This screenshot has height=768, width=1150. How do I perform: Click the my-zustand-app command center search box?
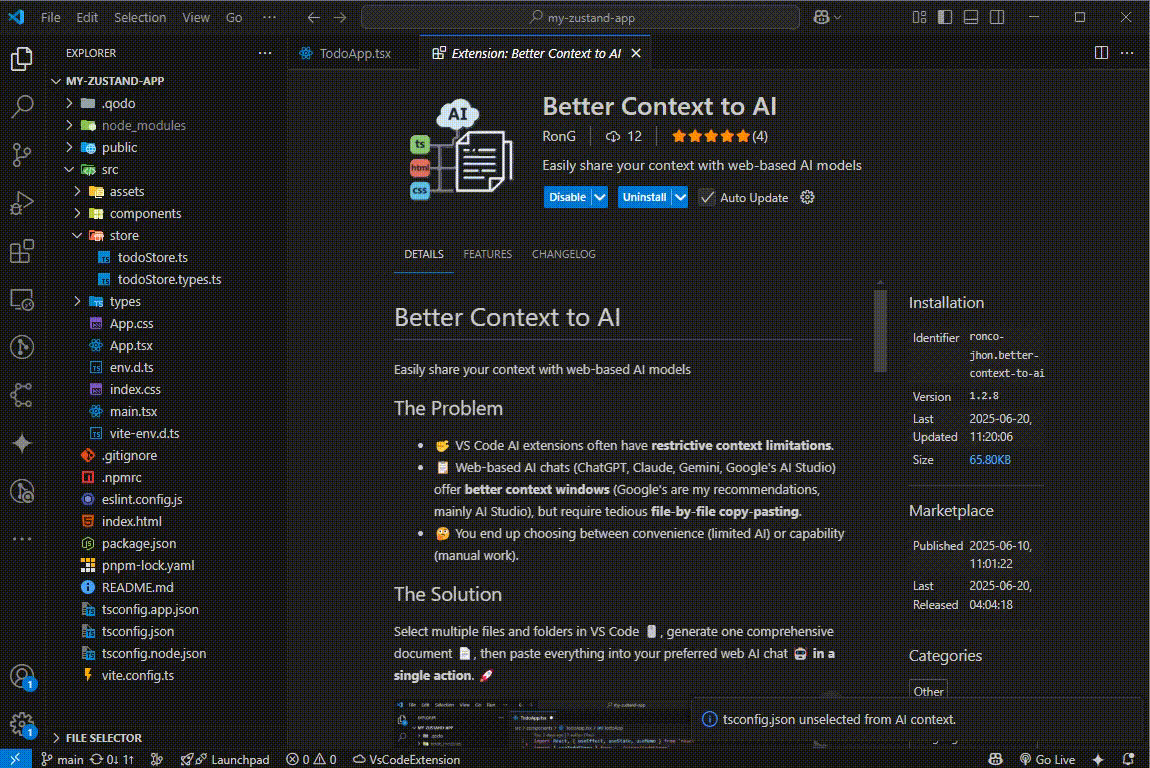[581, 18]
